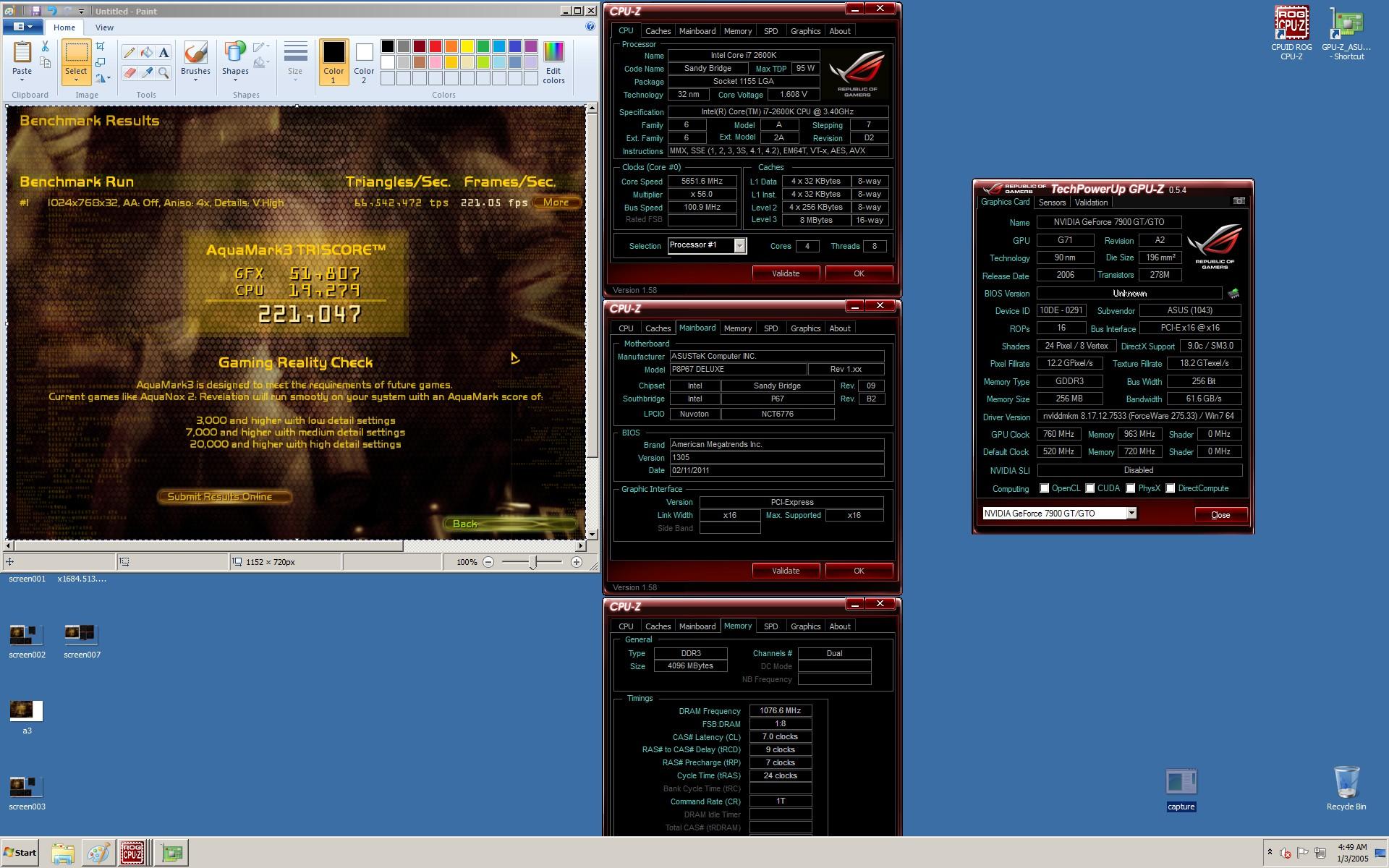The width and height of the screenshot is (1389, 868).
Task: Expand the Select dropdown arrow
Action: click(76, 80)
